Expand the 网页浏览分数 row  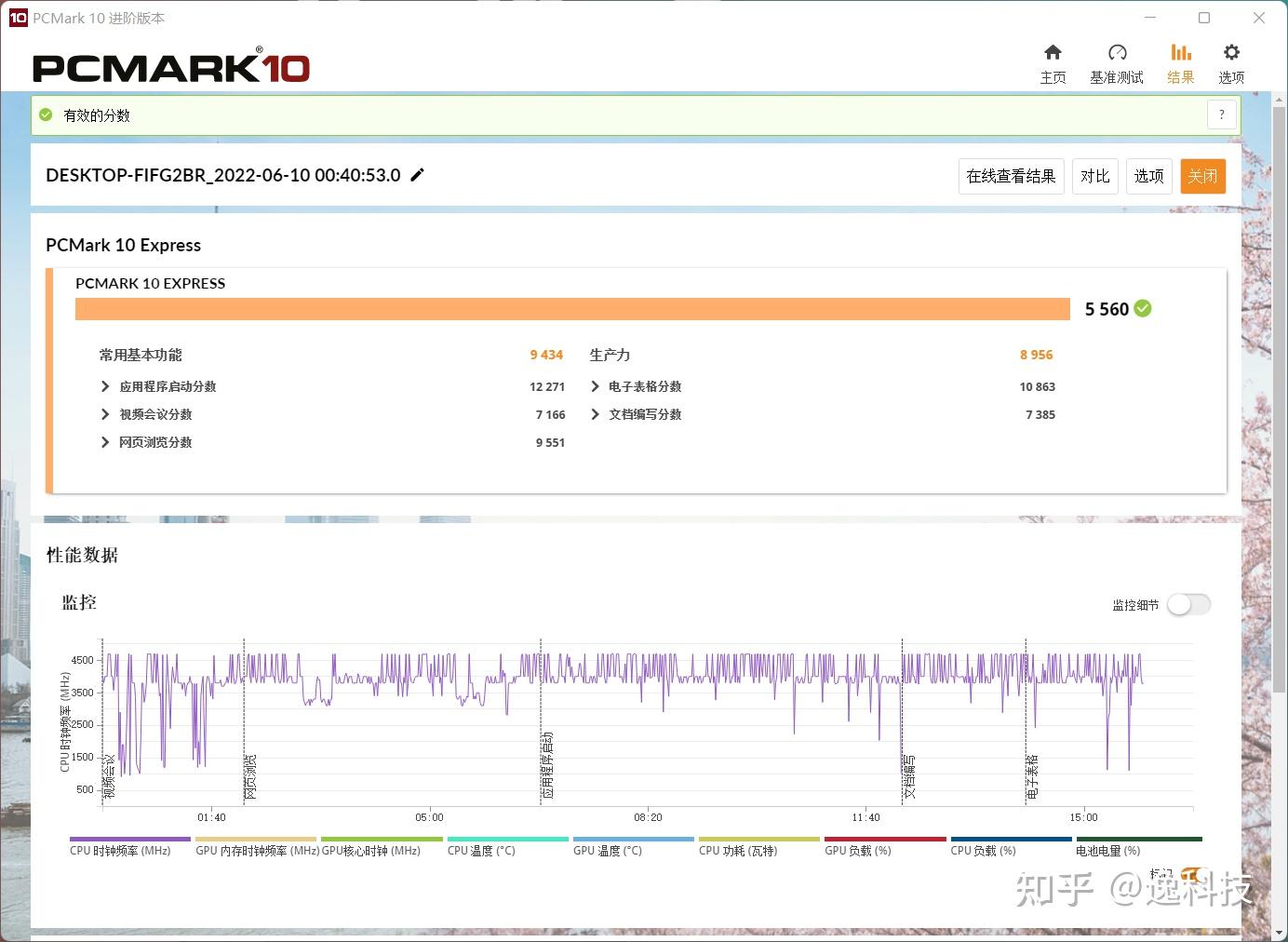click(x=105, y=442)
